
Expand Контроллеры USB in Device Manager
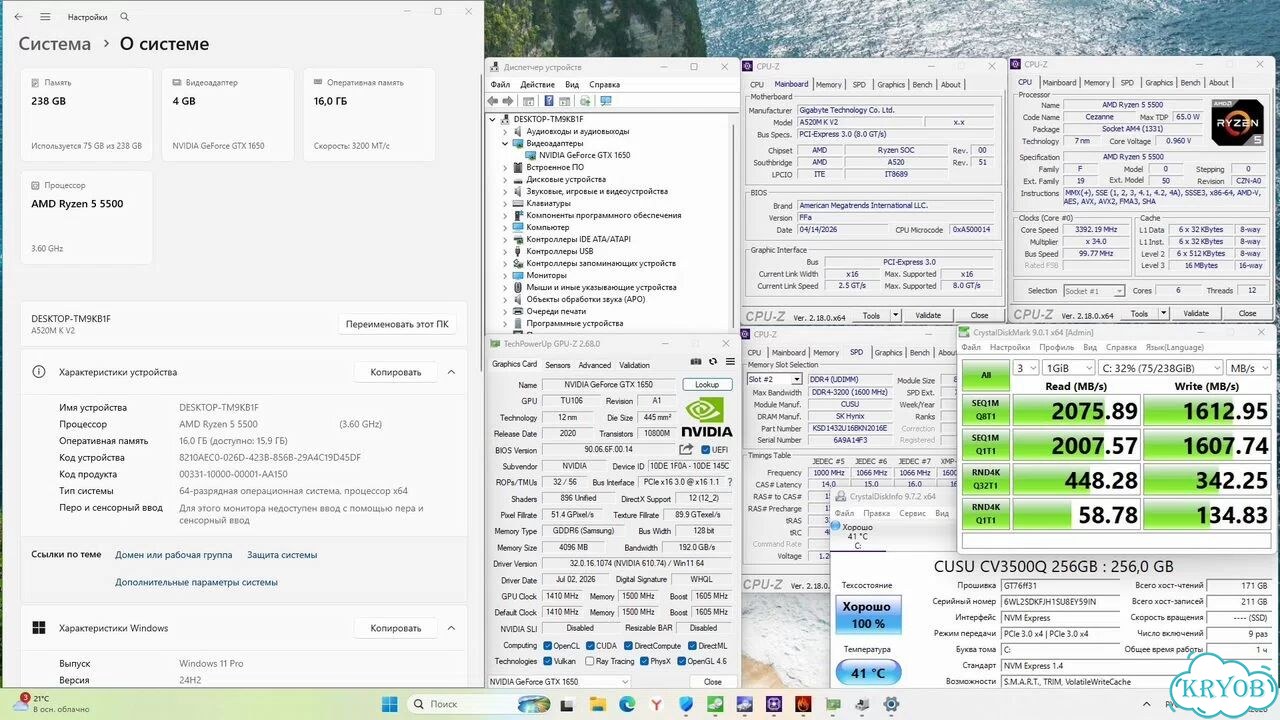point(506,251)
